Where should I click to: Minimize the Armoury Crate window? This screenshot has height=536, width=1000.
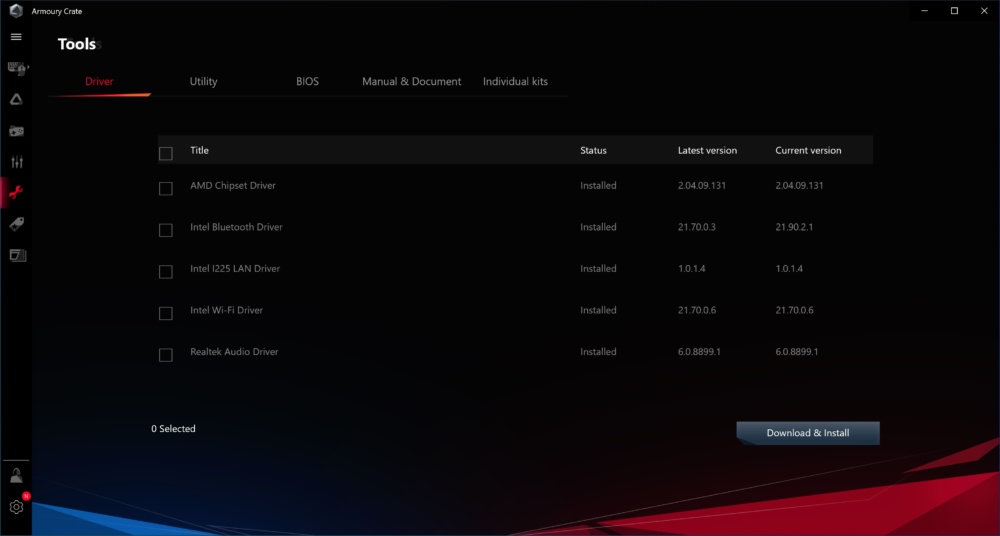[925, 11]
